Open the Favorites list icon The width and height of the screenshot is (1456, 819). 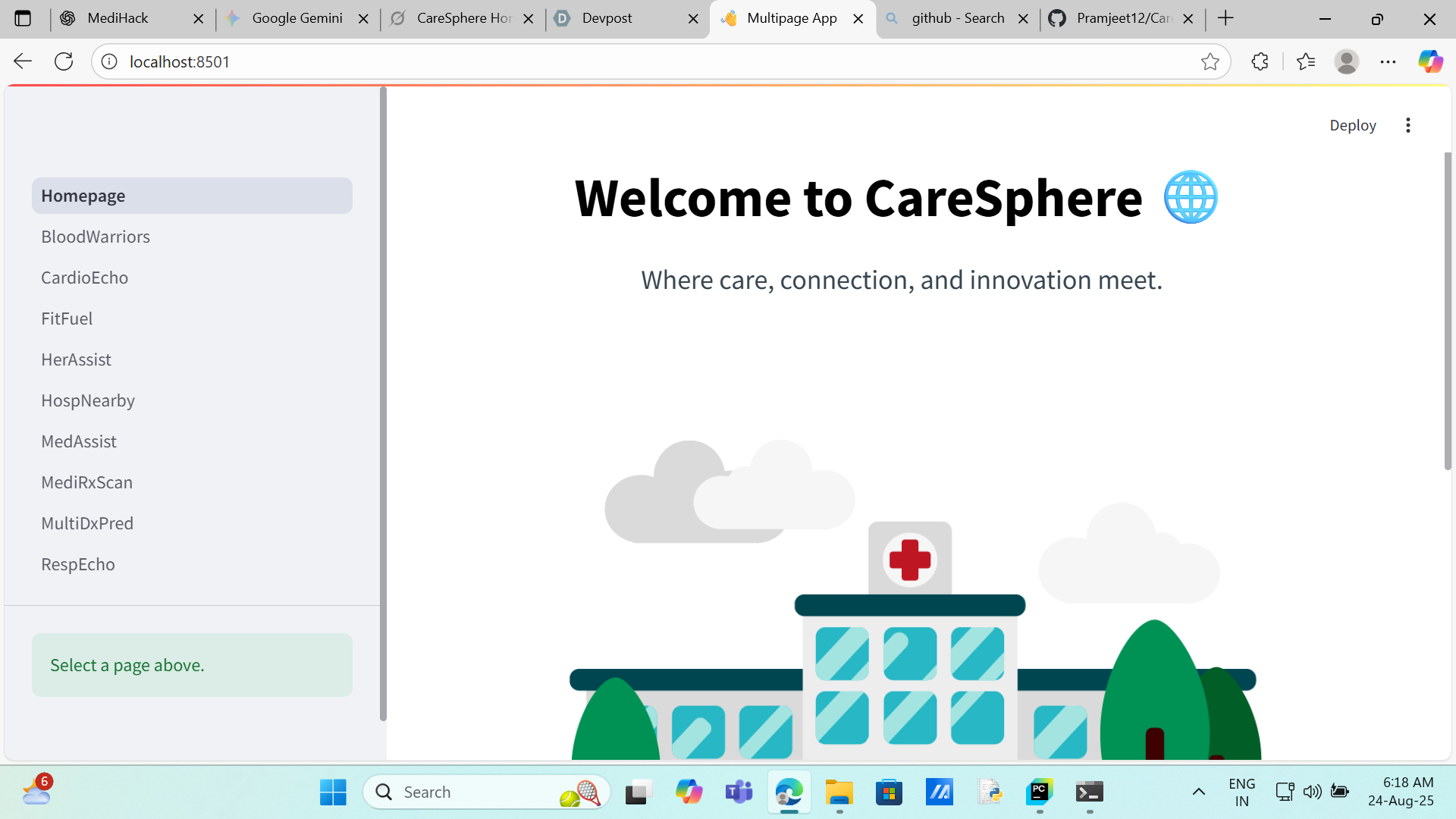tap(1305, 61)
